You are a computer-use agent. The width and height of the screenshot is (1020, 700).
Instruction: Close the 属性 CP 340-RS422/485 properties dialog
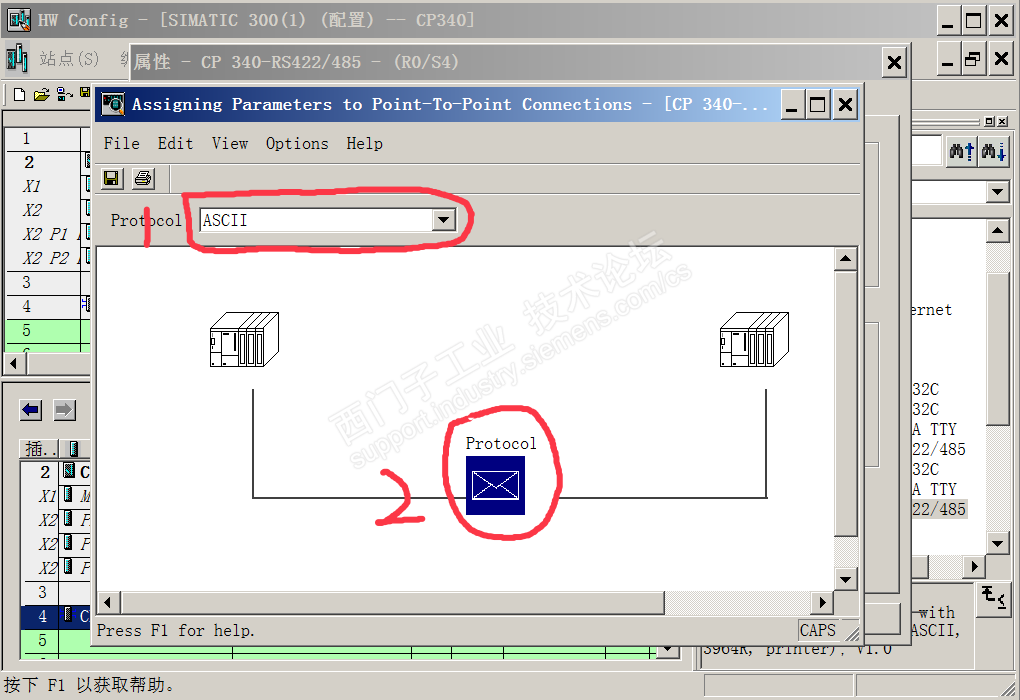coord(894,62)
